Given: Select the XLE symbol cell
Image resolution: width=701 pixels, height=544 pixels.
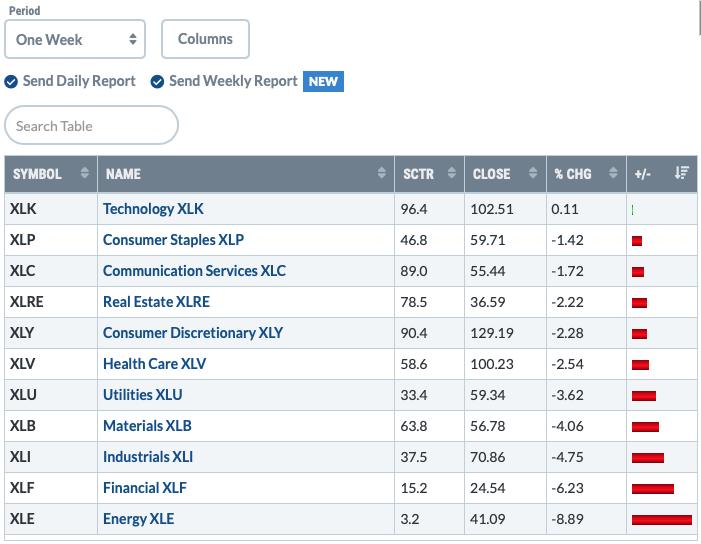Looking at the screenshot, I should [x=51, y=519].
